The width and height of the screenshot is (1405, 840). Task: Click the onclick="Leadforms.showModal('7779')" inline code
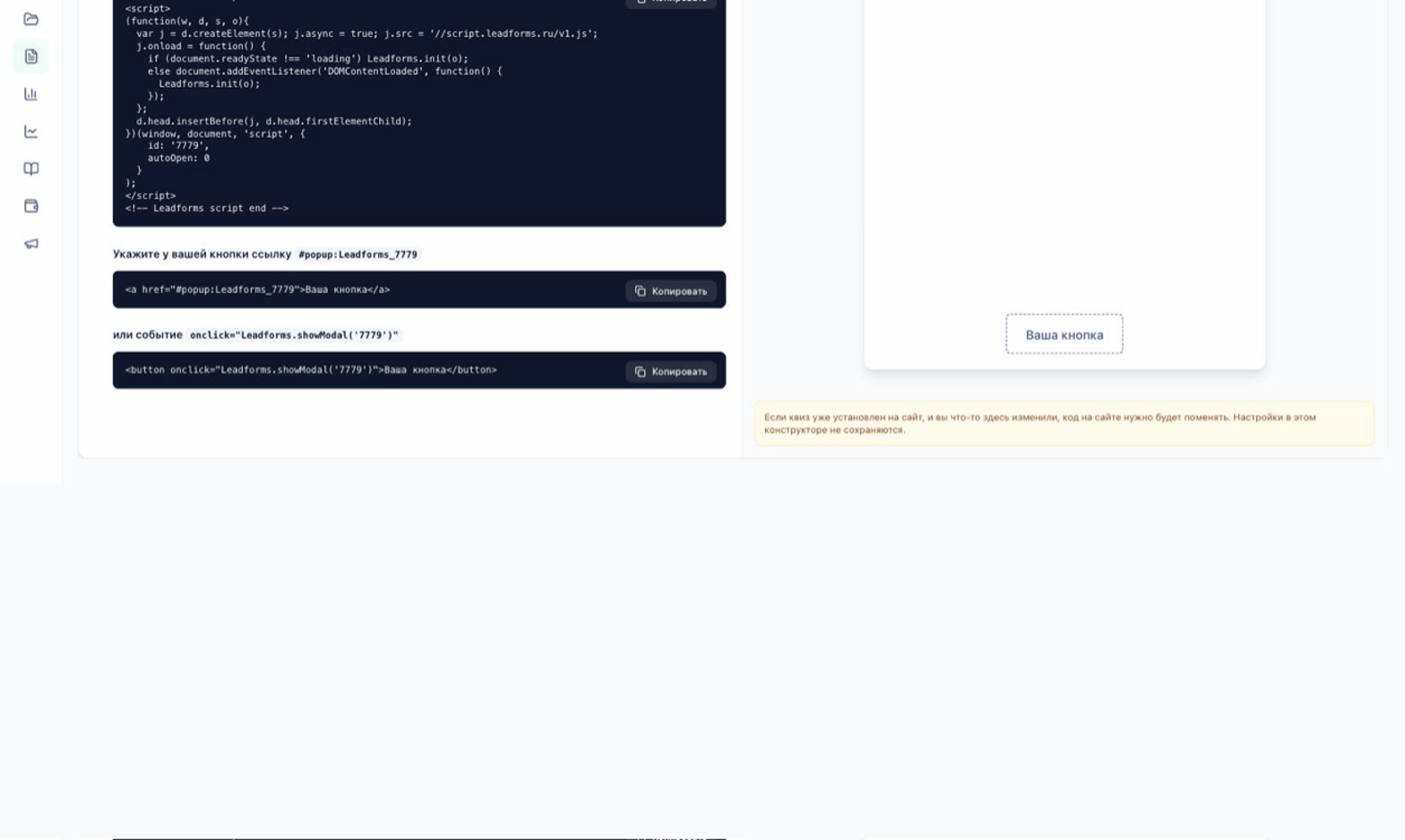[x=294, y=335]
